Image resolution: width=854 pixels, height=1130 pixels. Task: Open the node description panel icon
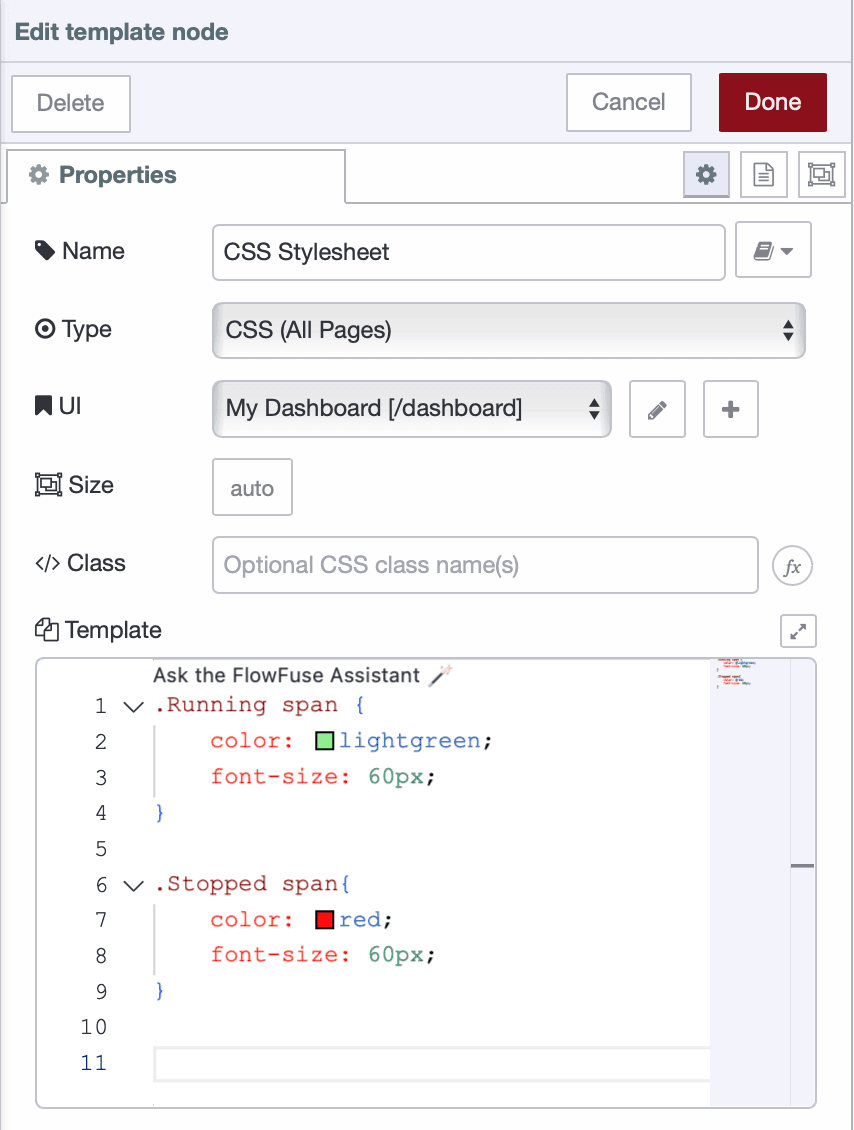tap(763, 174)
